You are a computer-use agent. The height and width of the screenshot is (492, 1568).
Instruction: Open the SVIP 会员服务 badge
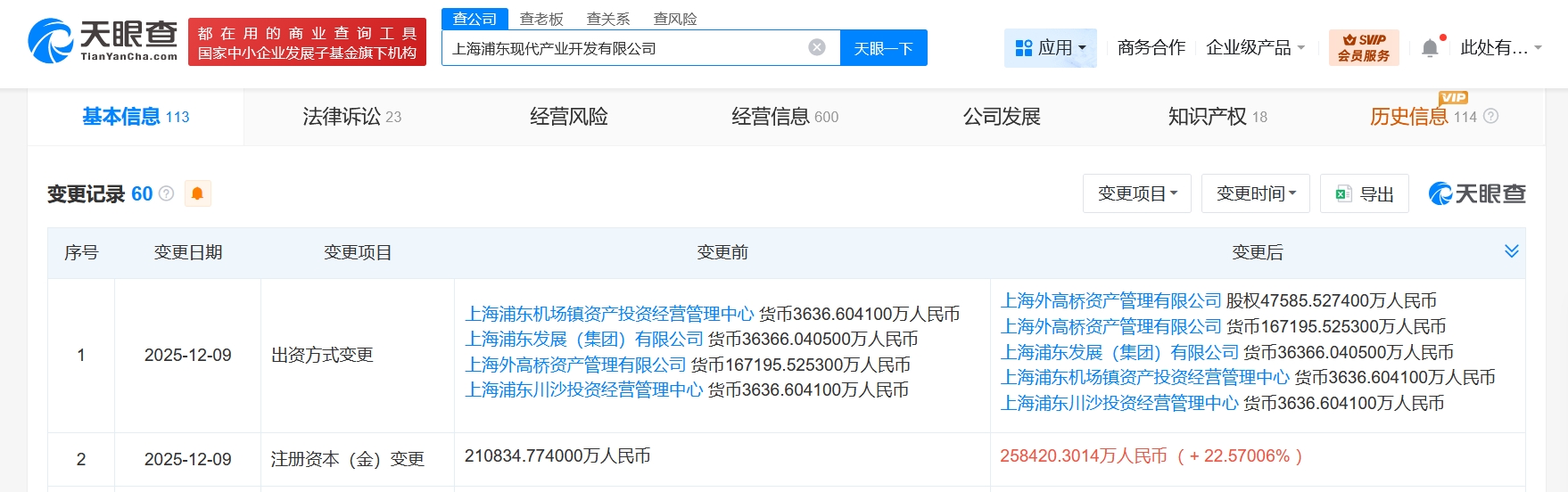pos(1363,47)
